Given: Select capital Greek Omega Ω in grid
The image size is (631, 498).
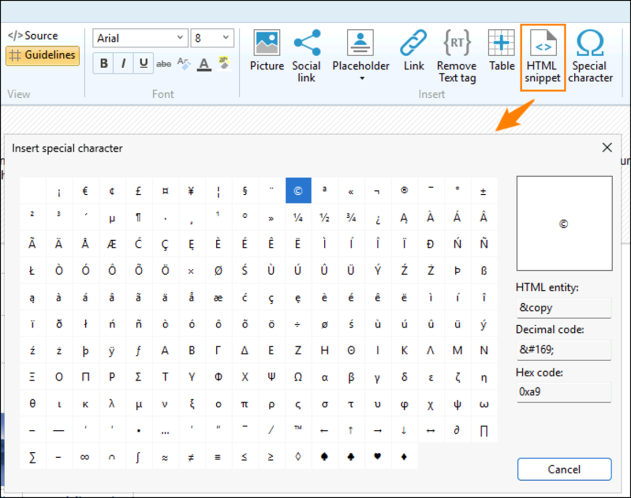Looking at the screenshot, I should [x=298, y=377].
